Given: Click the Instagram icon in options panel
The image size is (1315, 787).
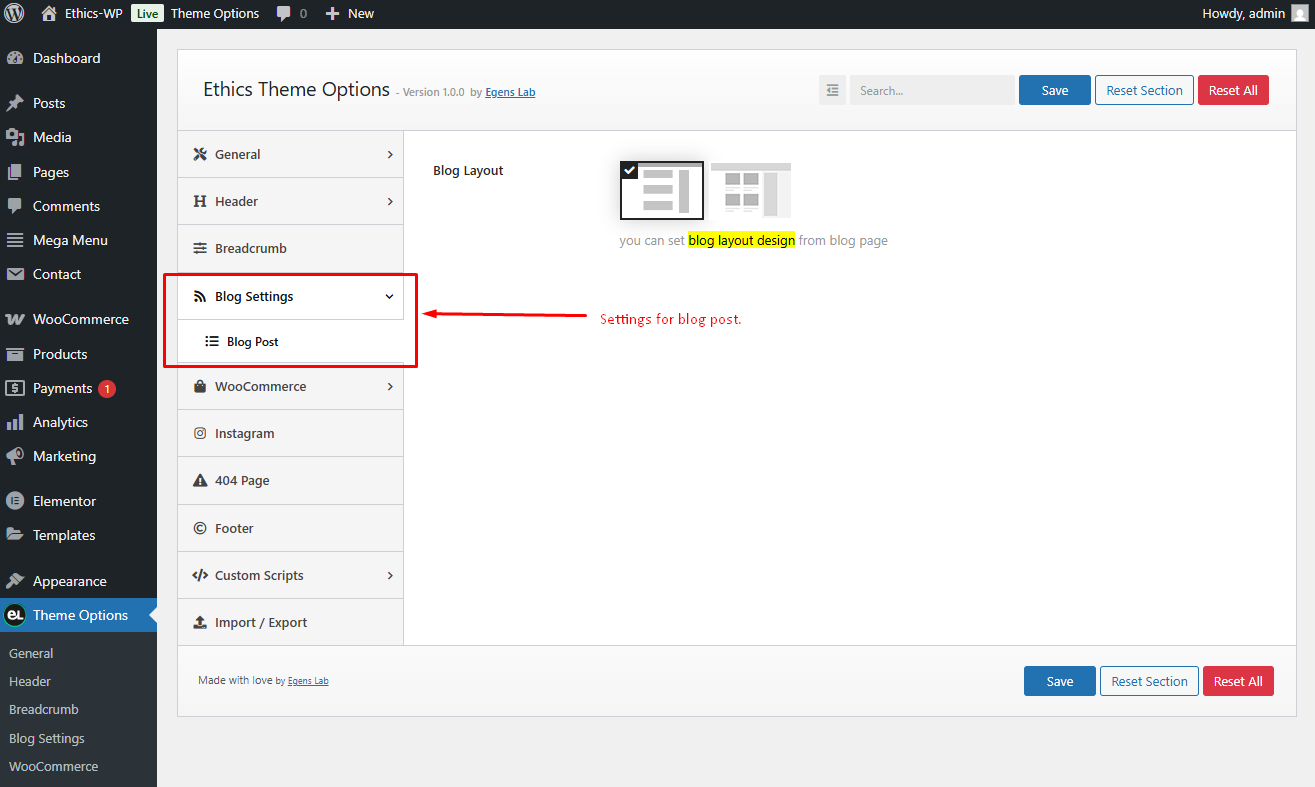Looking at the screenshot, I should pyautogui.click(x=200, y=433).
